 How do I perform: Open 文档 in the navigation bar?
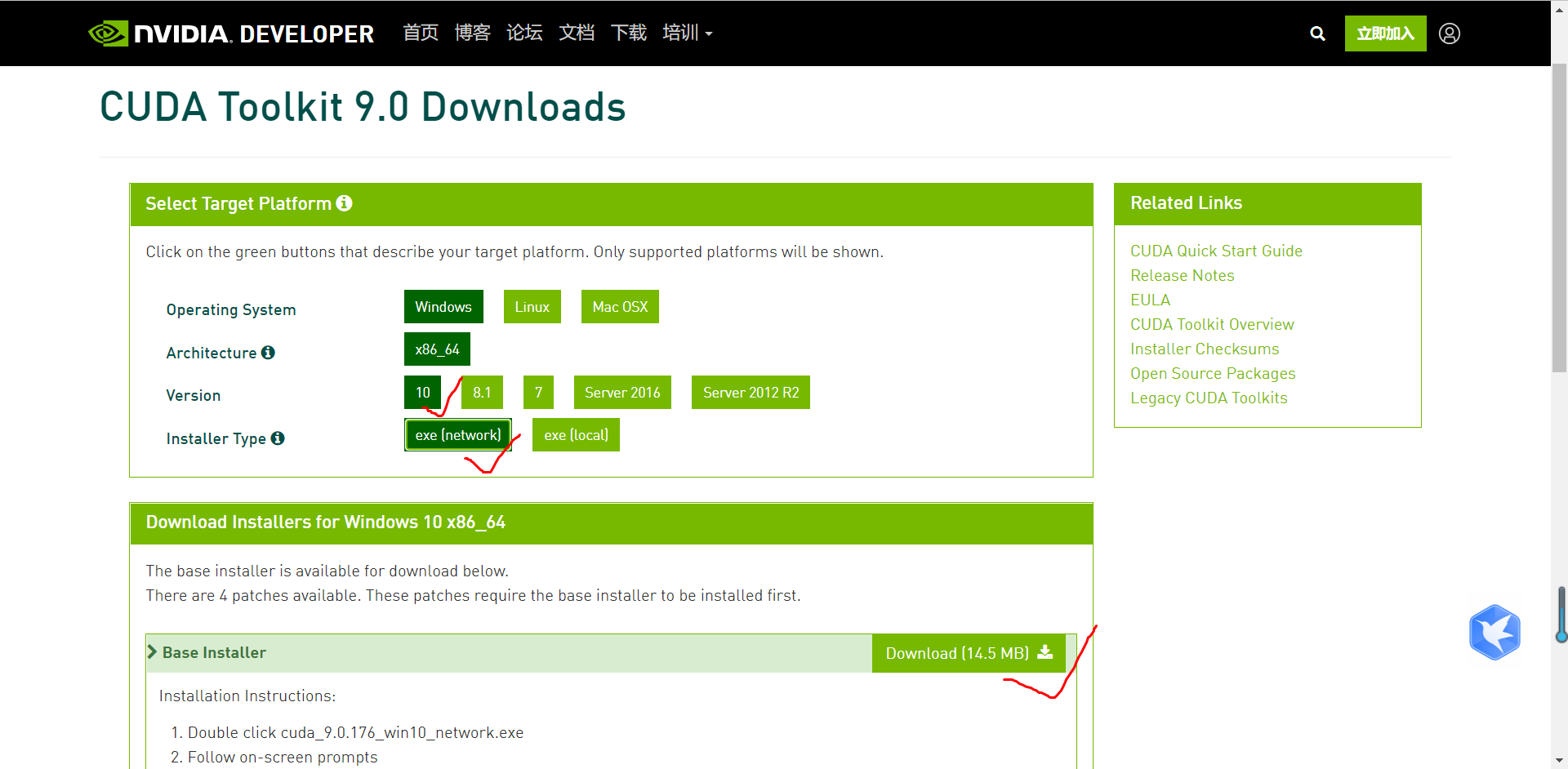point(577,33)
